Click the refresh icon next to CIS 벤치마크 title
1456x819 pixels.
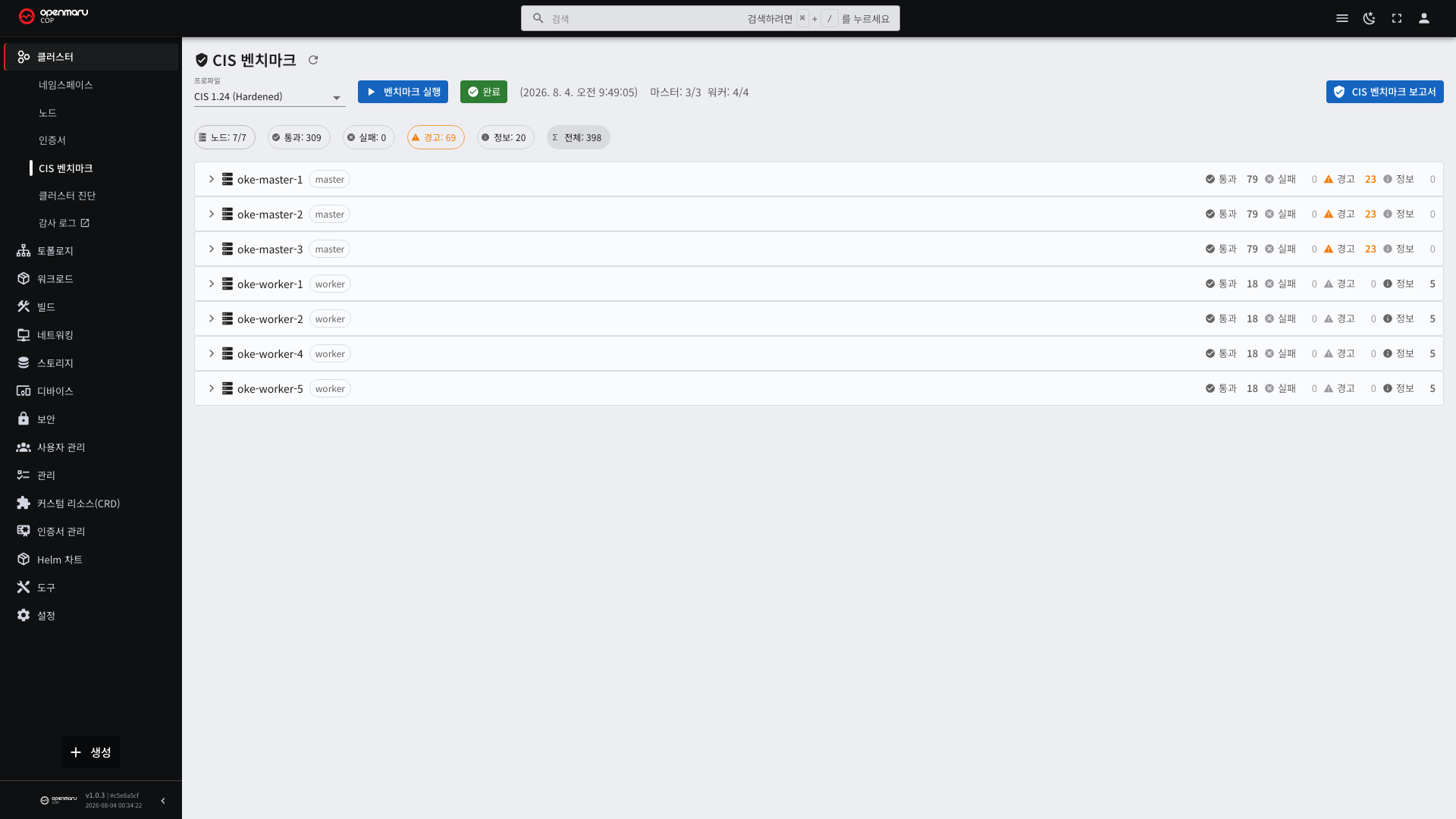[313, 60]
